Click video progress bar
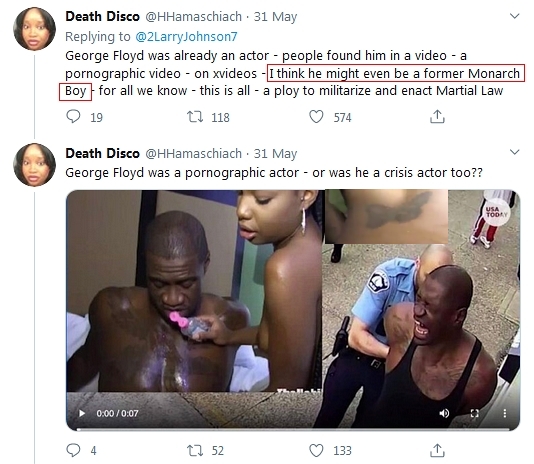534x464 pixels. (293, 429)
